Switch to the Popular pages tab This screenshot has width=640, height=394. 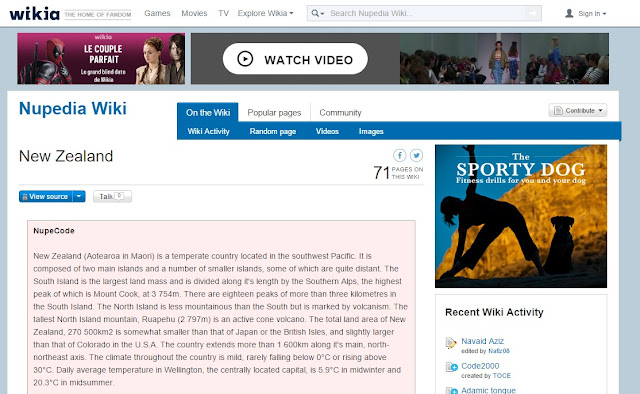point(274,113)
